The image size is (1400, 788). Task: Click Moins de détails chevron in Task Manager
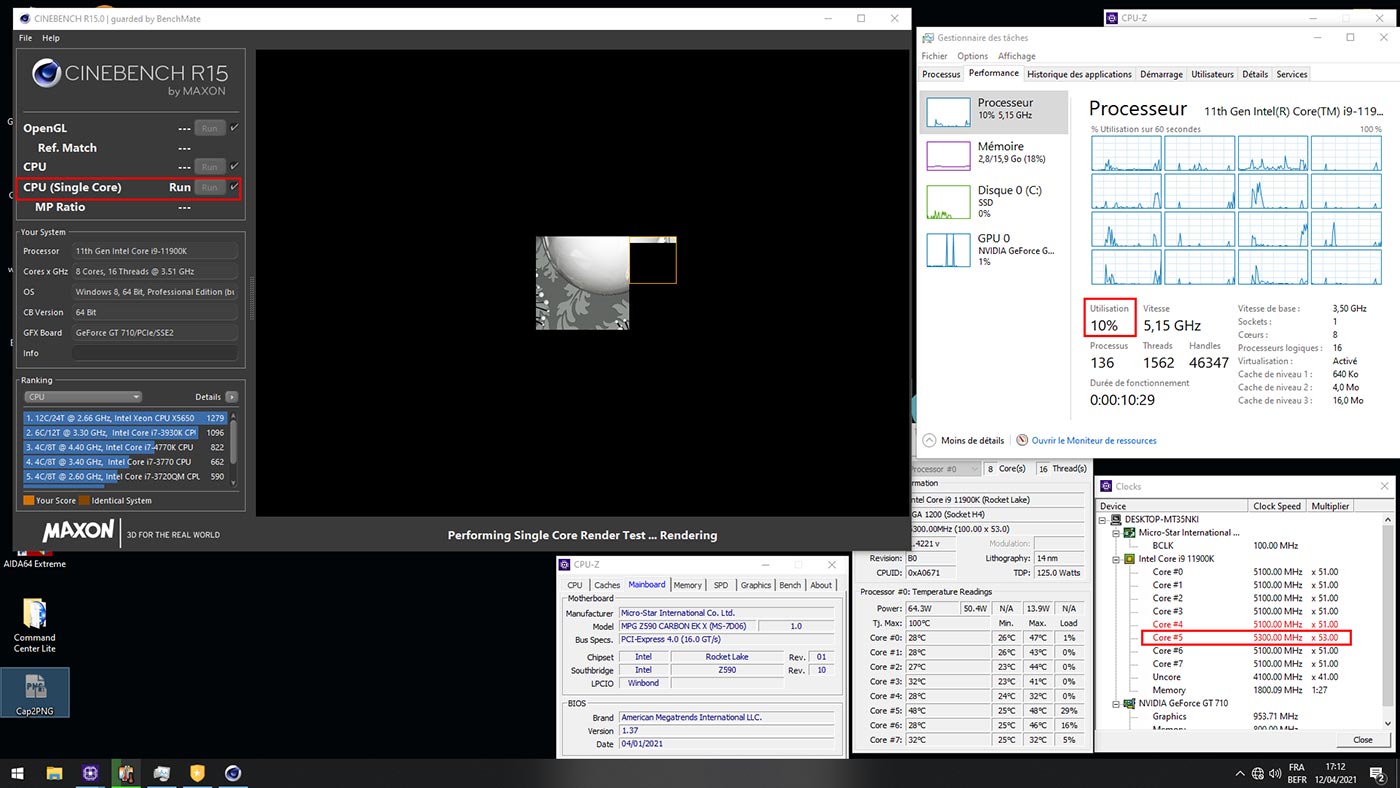click(930, 440)
